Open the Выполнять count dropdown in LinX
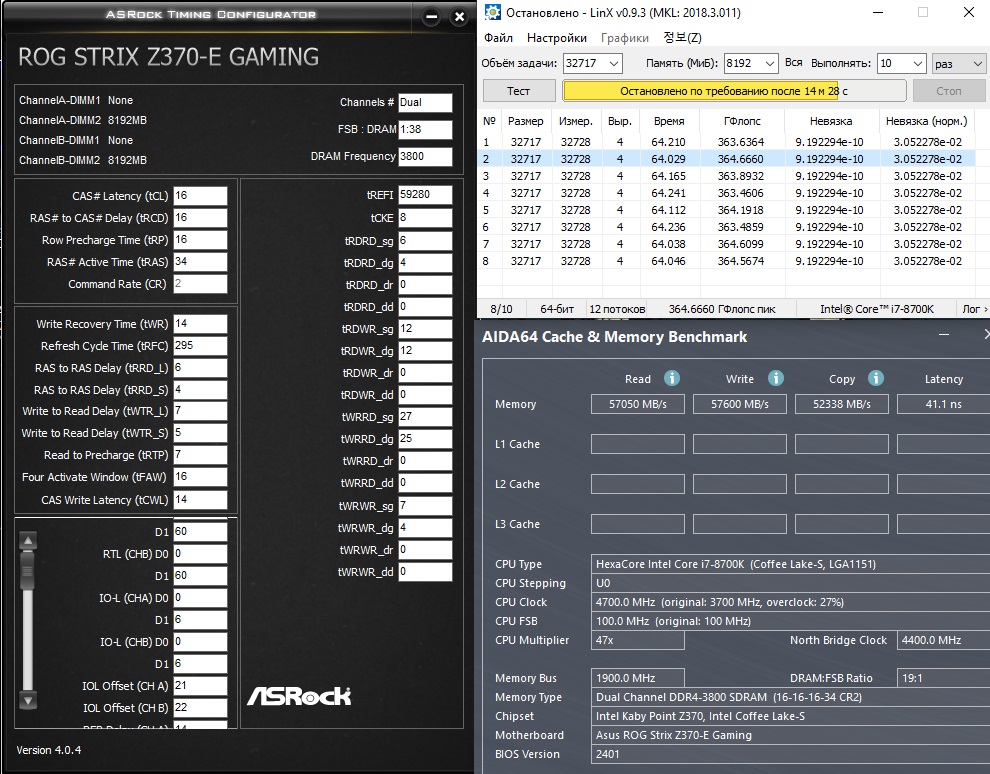990x774 pixels. click(x=918, y=63)
